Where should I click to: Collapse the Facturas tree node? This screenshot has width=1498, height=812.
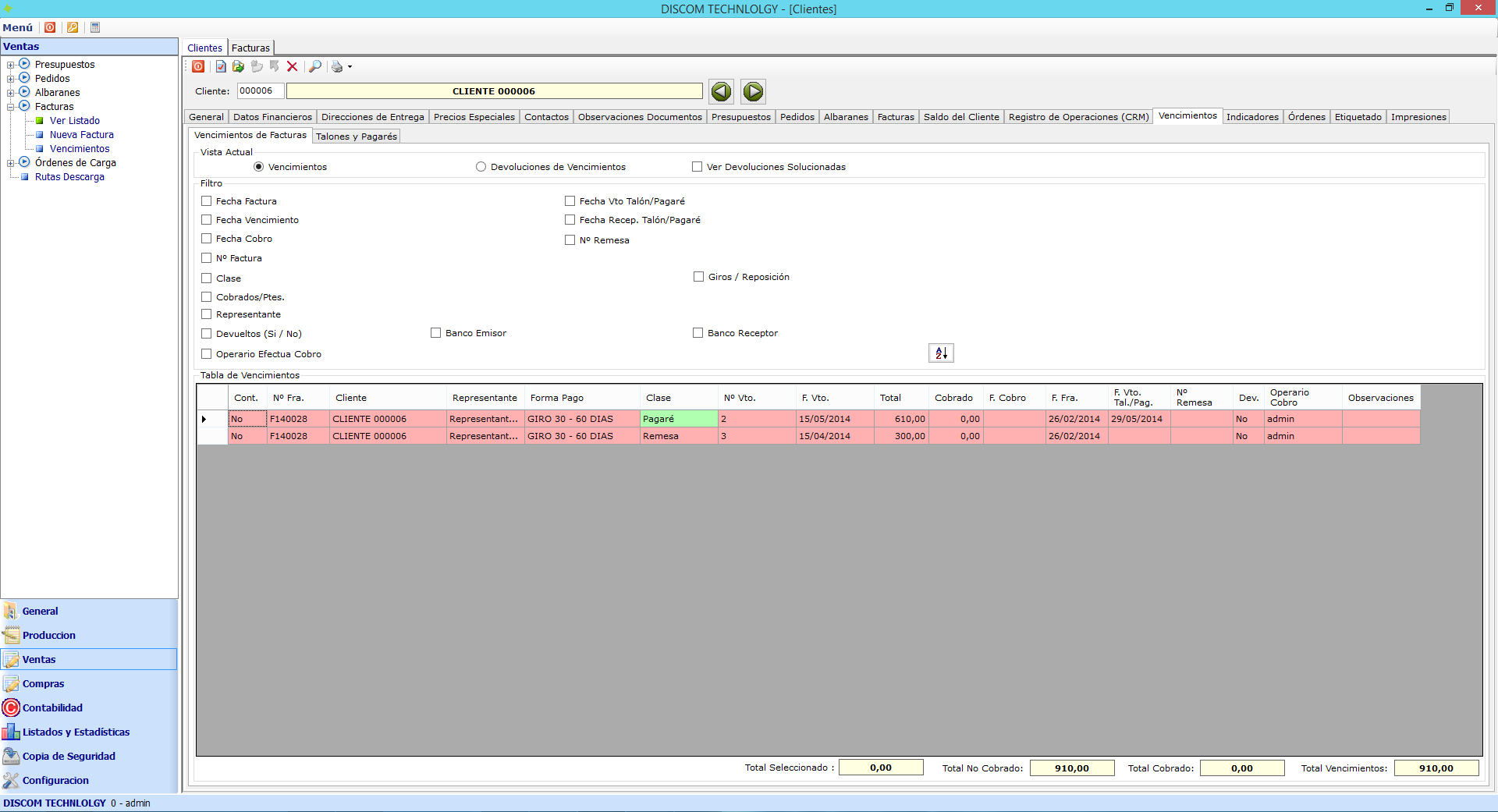pos(10,107)
